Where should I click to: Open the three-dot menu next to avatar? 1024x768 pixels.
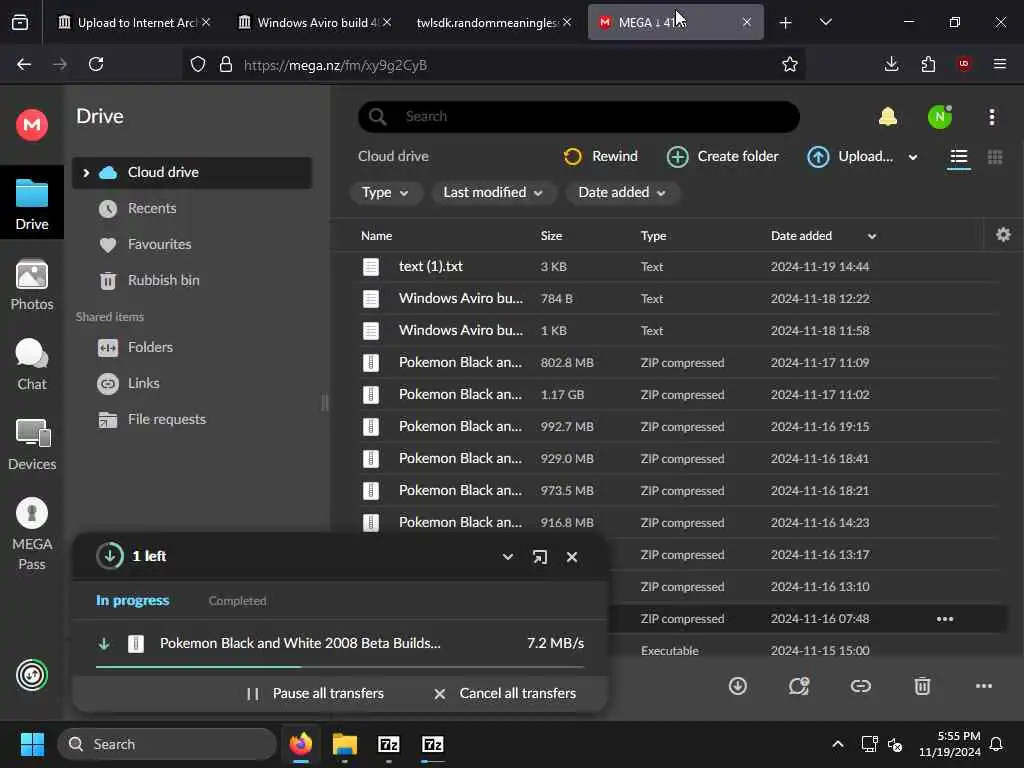pyautogui.click(x=991, y=117)
